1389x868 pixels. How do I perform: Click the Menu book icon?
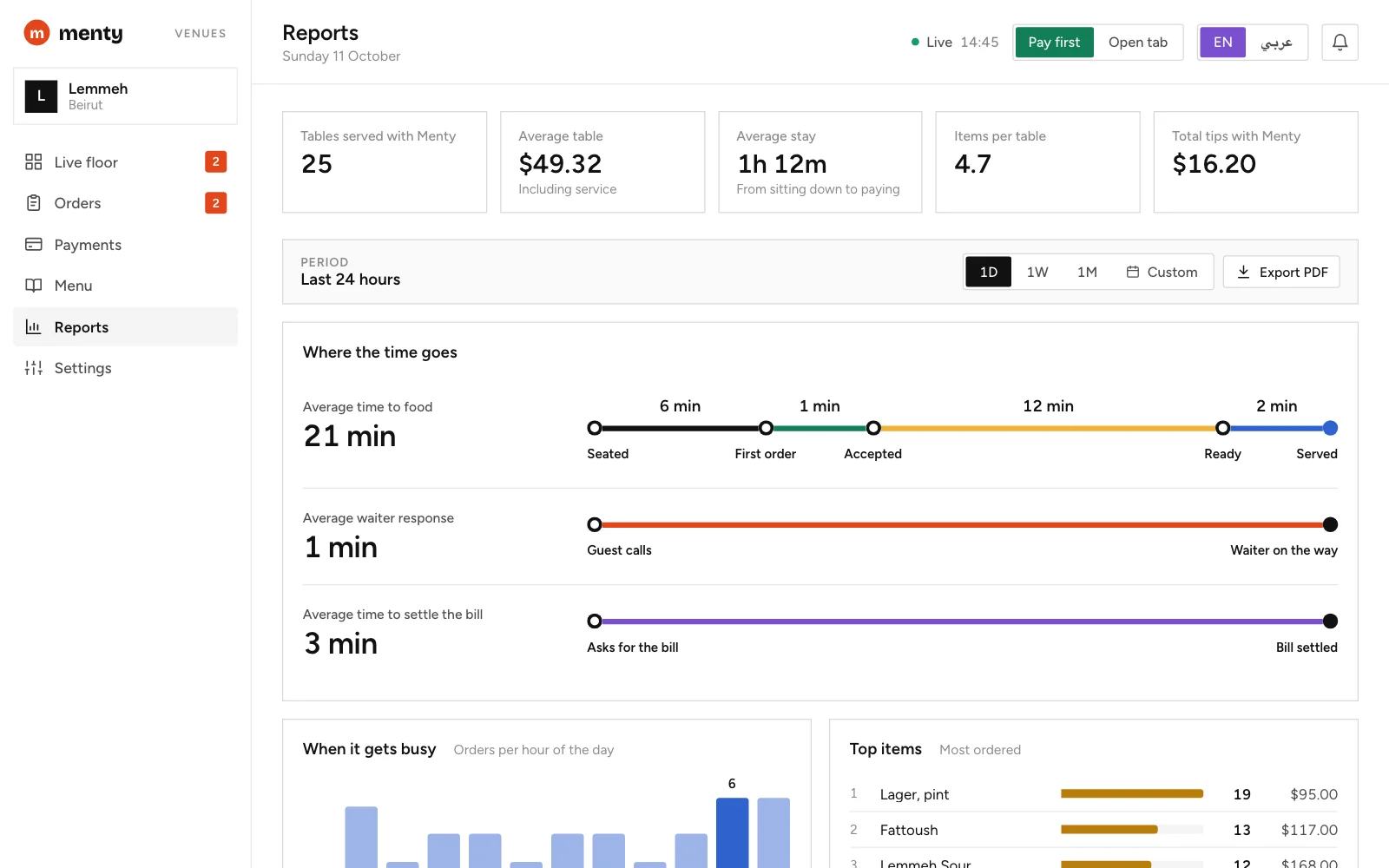click(x=34, y=286)
